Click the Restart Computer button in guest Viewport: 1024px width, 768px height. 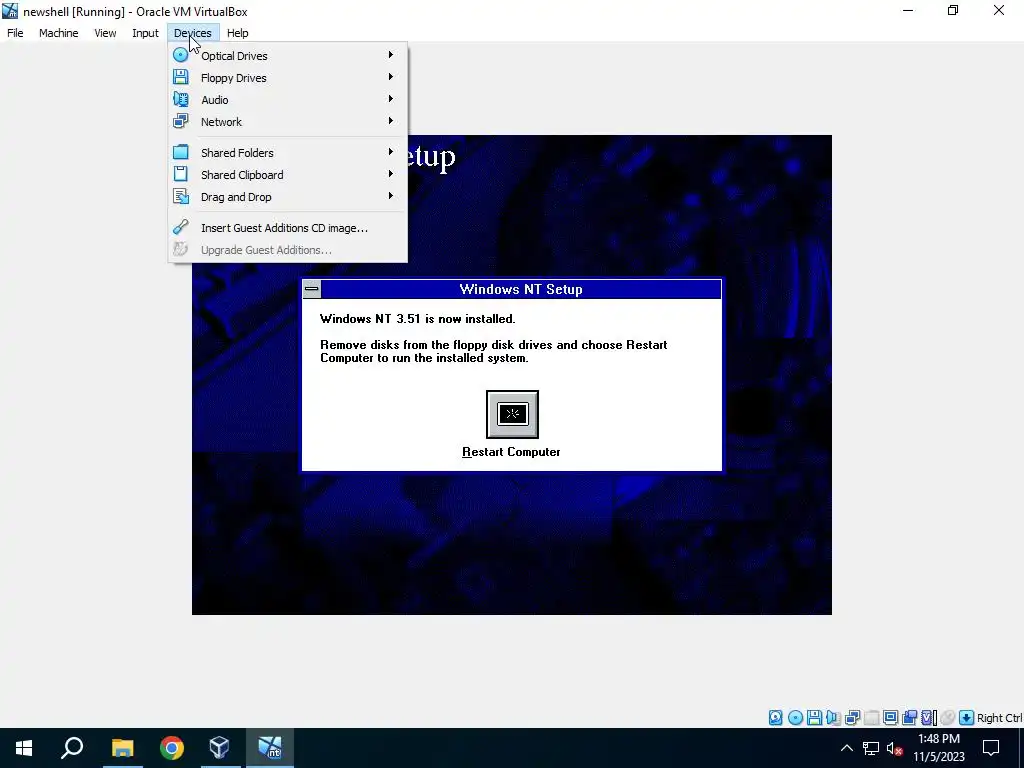coord(512,415)
